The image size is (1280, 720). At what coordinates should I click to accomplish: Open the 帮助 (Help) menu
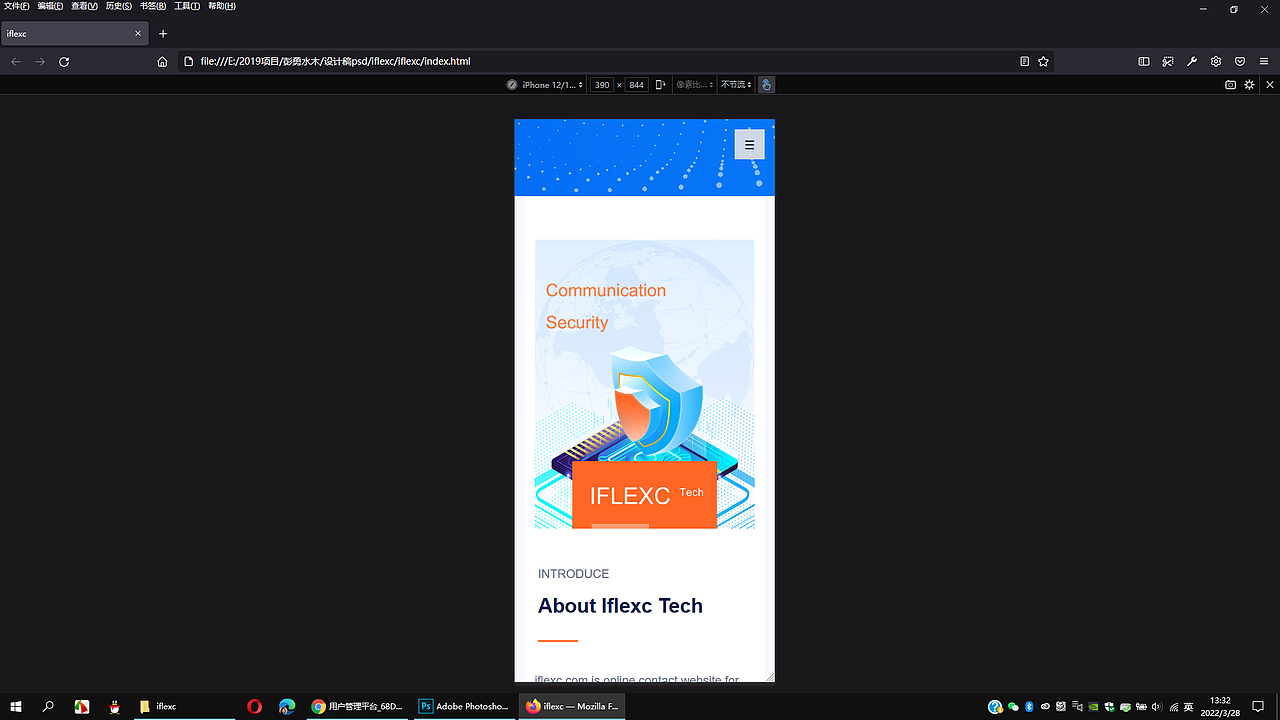pyautogui.click(x=222, y=6)
